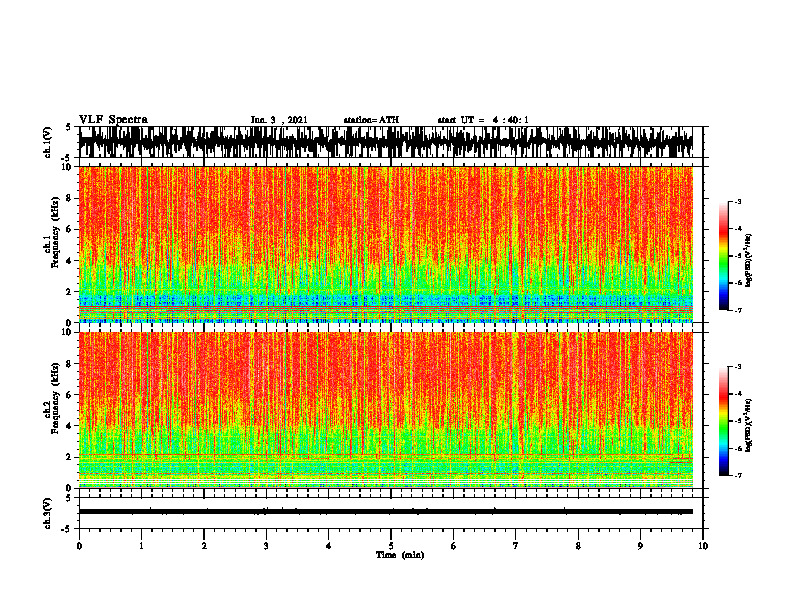Click the log(PSD) label beside ch.1 color bar
Screen dimensions: 792x612
pos(749,261)
